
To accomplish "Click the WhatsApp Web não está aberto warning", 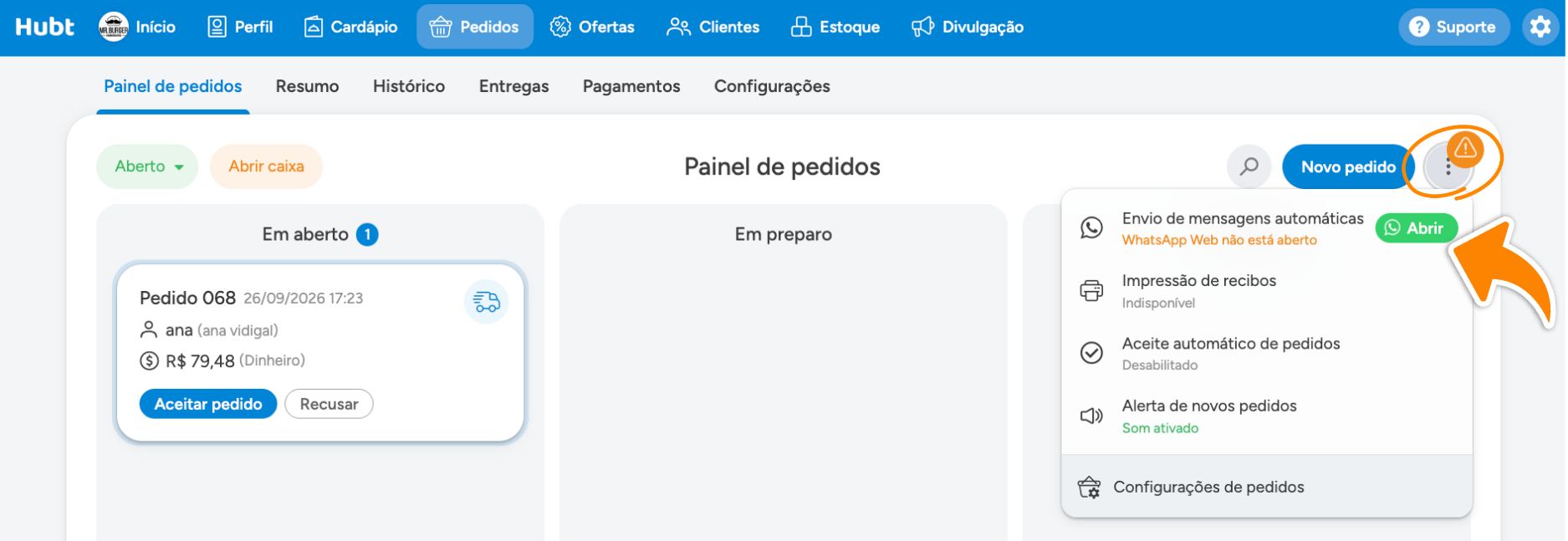I will pyautogui.click(x=1219, y=240).
